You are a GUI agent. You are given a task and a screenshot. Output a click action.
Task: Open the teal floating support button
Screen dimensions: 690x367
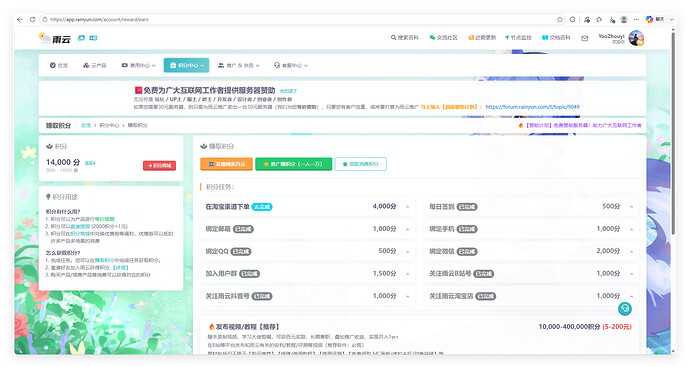coord(624,308)
